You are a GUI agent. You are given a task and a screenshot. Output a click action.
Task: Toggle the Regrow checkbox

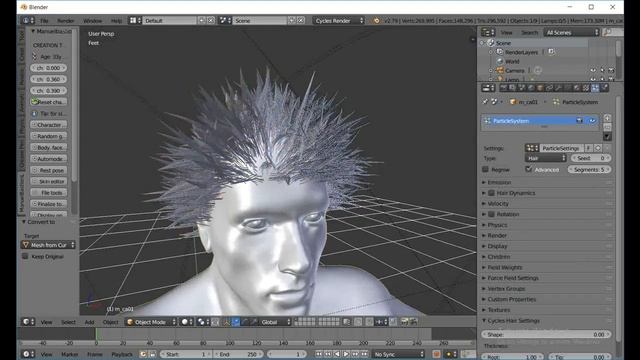485,169
